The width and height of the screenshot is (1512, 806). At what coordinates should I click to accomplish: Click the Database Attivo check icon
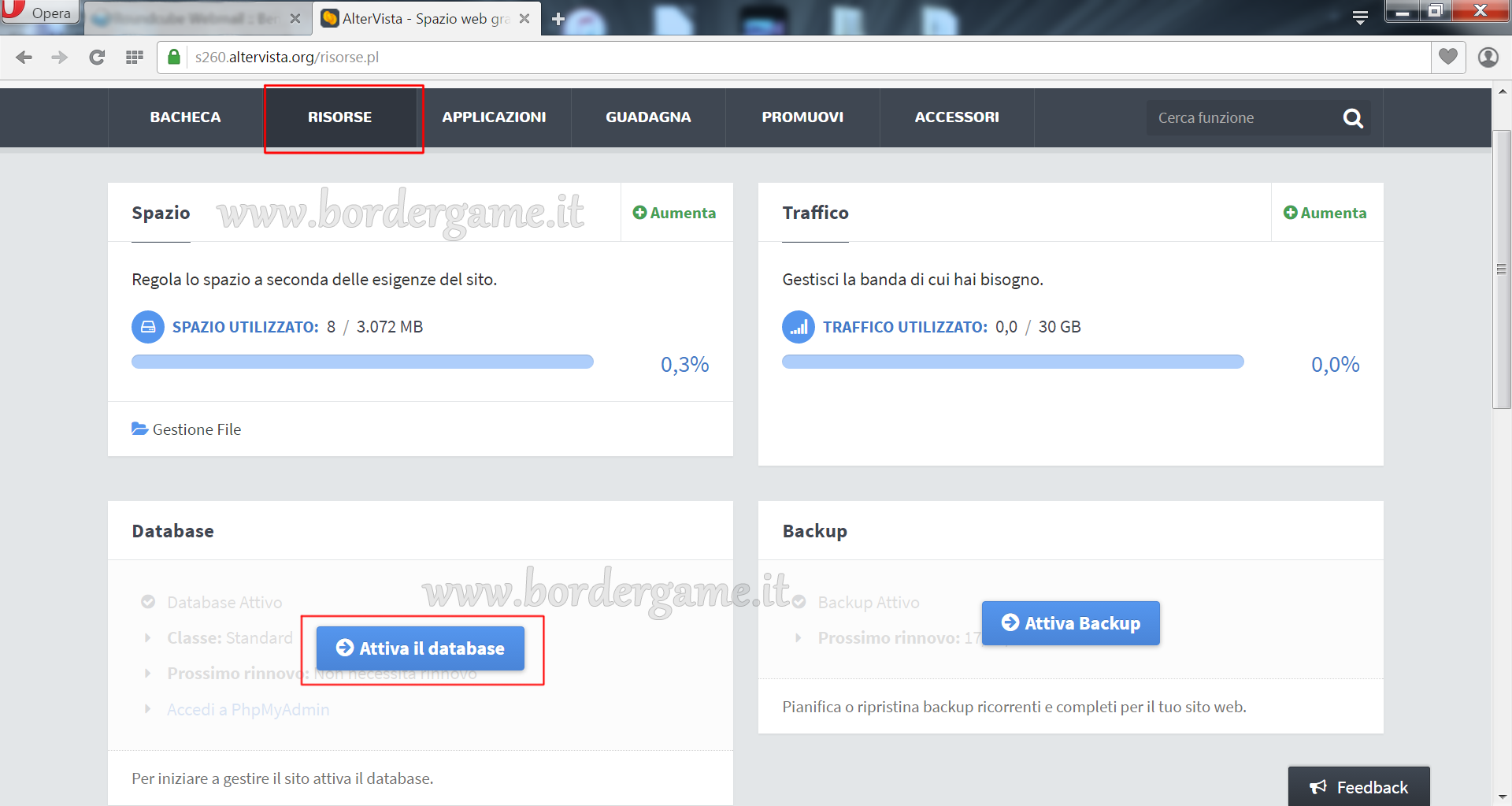tap(148, 602)
